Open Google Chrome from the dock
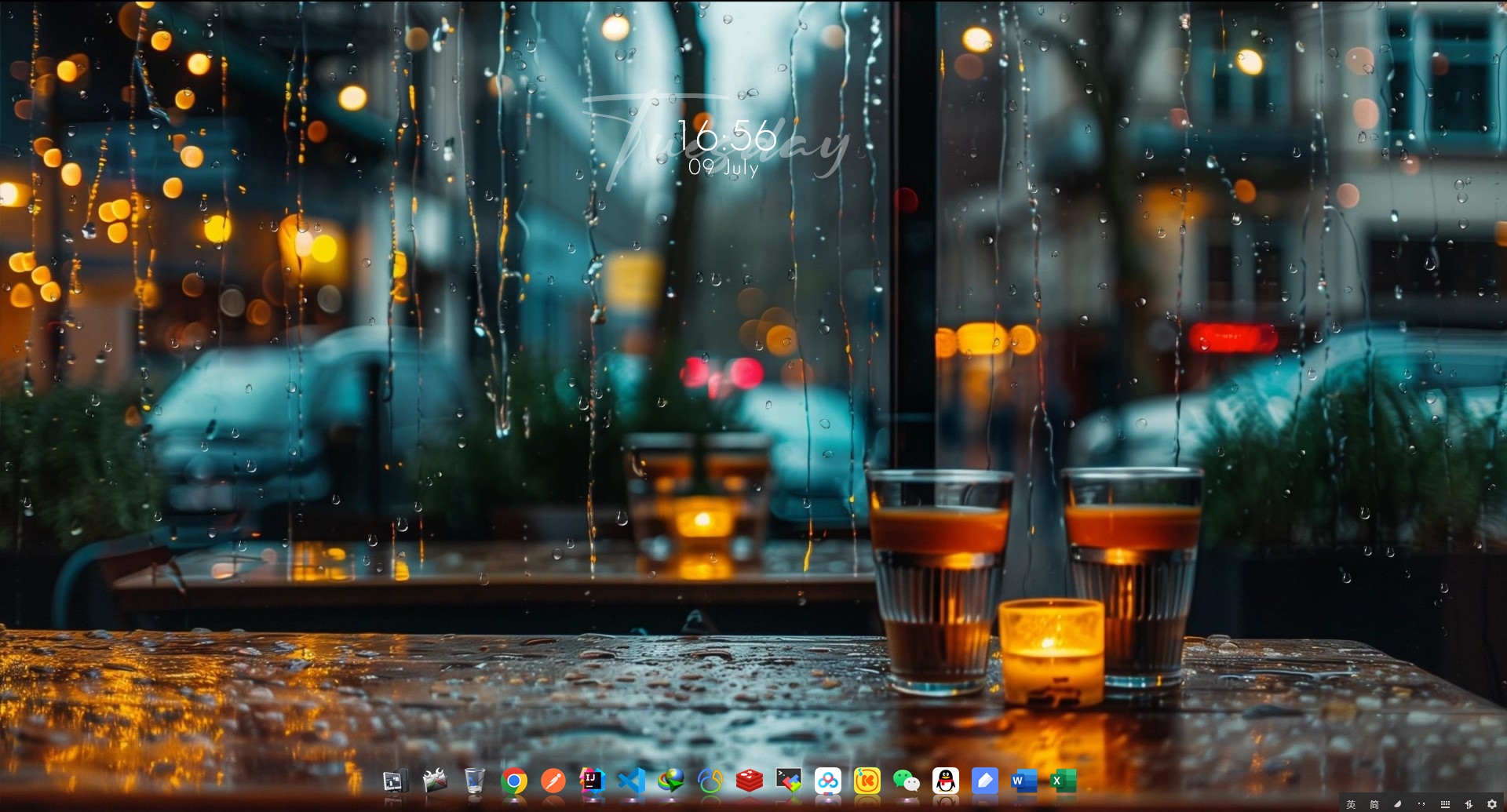Screen dimensions: 1507x812 click(x=514, y=781)
